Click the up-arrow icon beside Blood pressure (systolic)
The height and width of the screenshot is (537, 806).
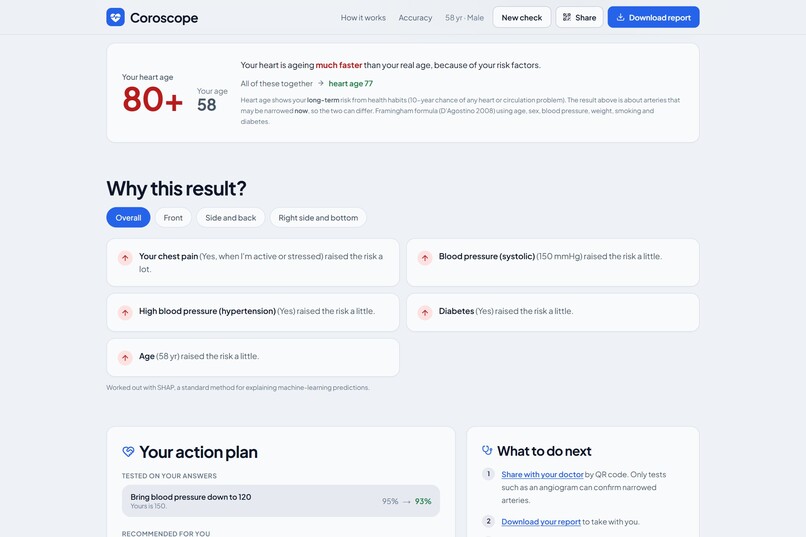[x=425, y=258]
